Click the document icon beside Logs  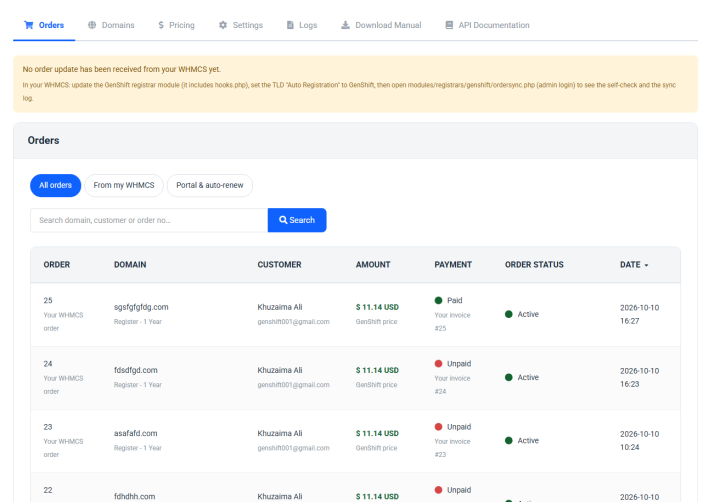click(x=290, y=25)
